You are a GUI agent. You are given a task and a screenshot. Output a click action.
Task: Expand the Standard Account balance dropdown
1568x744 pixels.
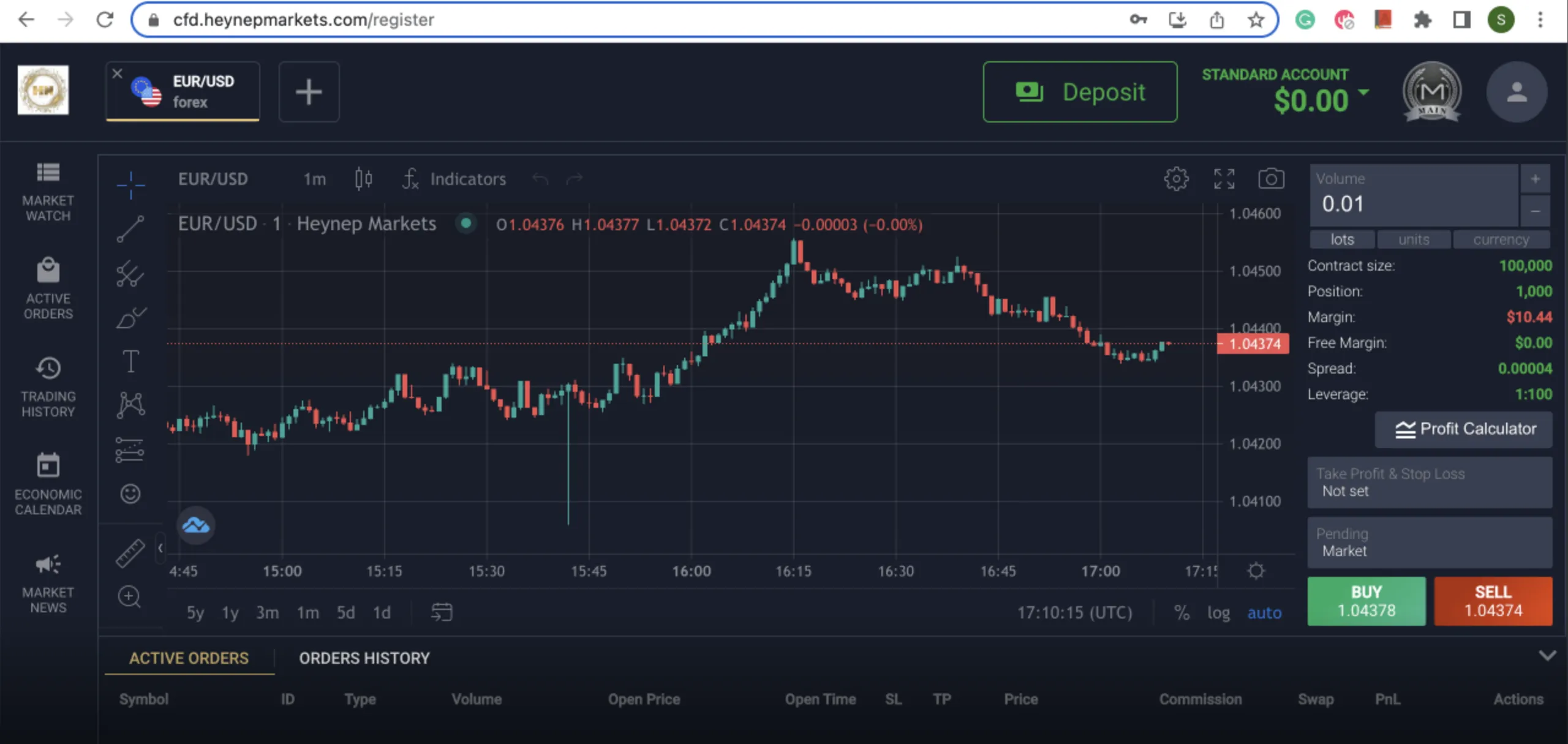pos(1363,92)
